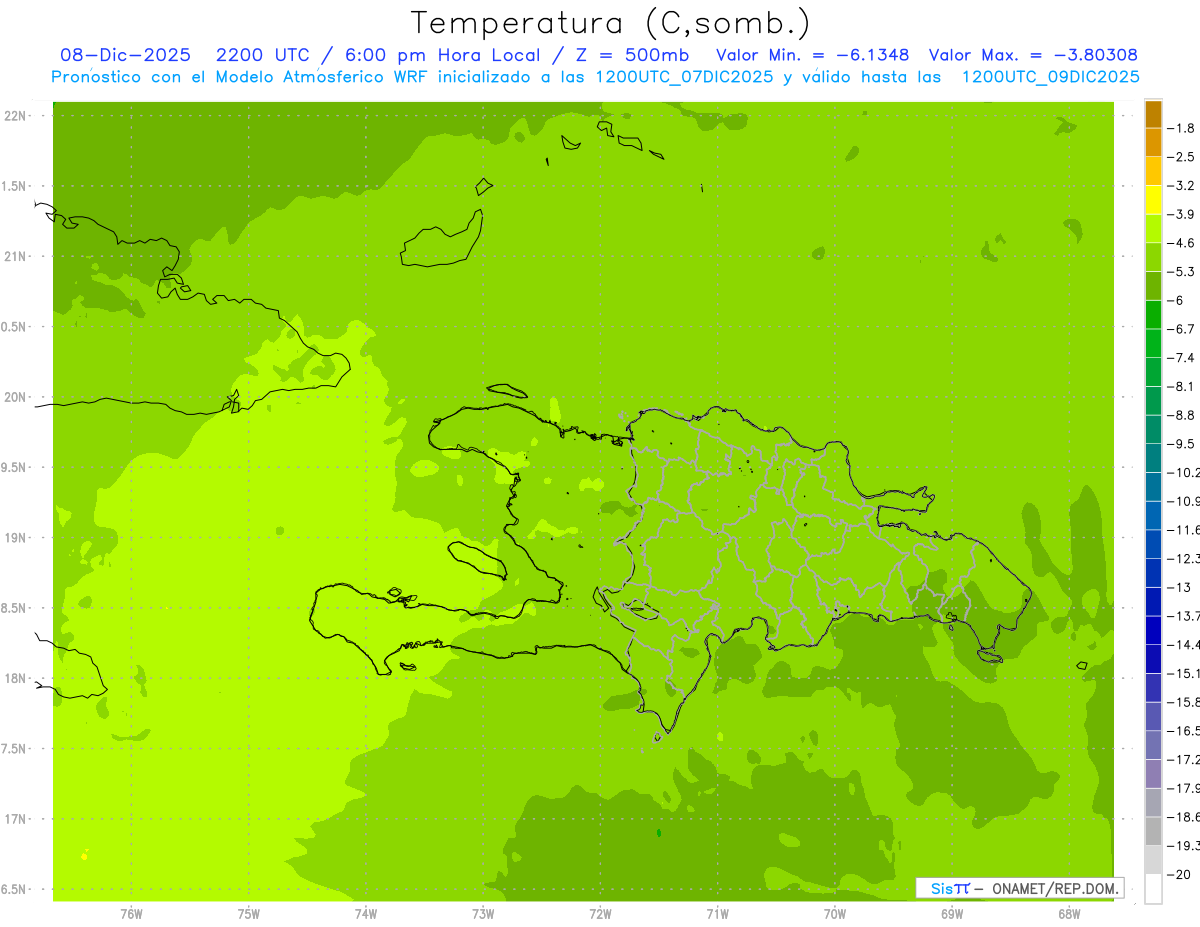Click the "-20" color bar label
The width and height of the screenshot is (1200, 927).
(1179, 874)
